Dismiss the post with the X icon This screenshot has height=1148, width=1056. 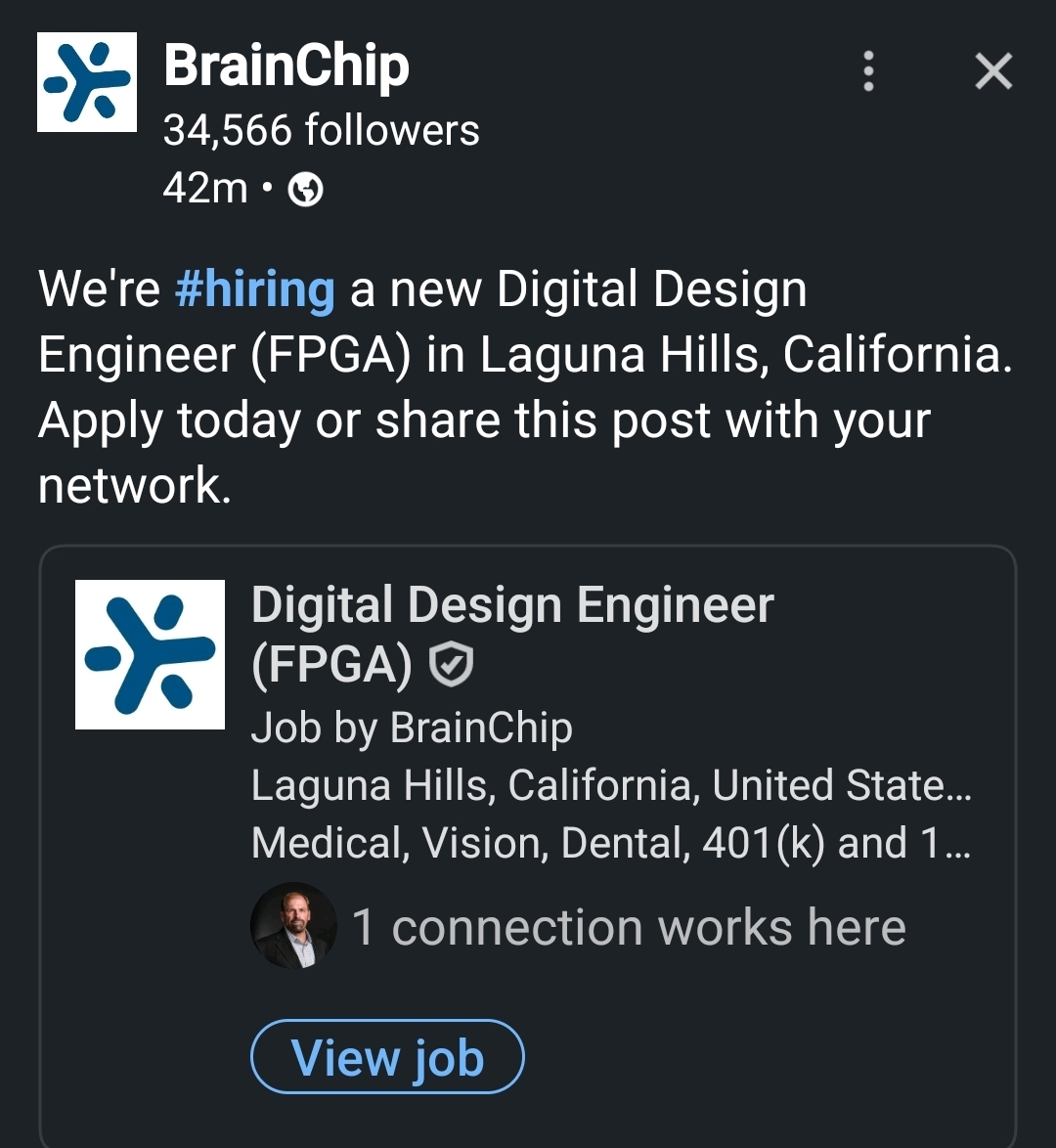993,71
